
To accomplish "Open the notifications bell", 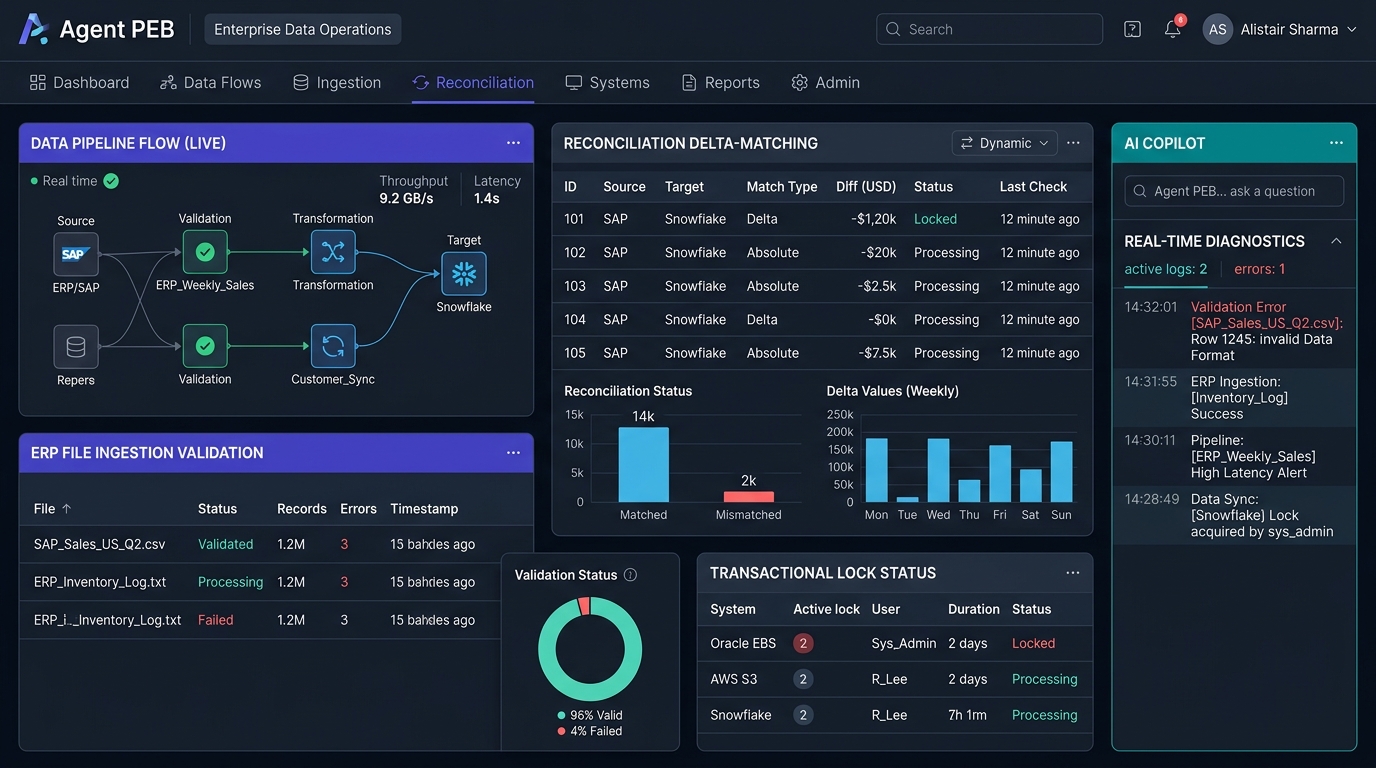I will click(1173, 29).
